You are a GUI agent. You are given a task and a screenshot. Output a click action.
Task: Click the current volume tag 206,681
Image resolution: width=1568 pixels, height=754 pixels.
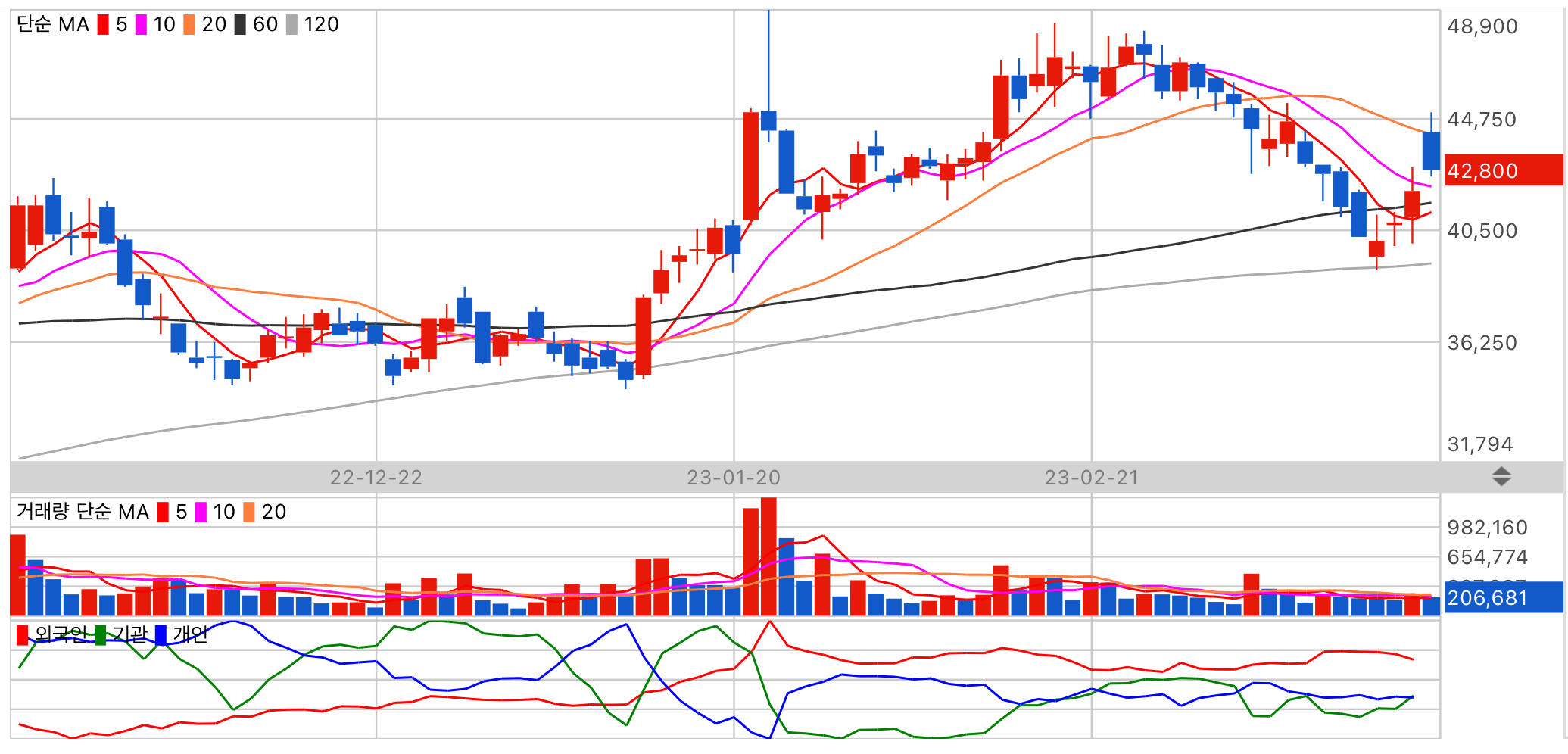1504,597
